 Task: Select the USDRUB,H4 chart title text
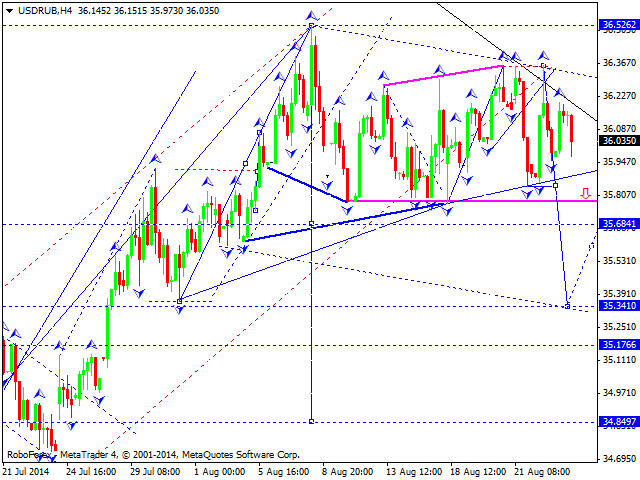[45, 11]
